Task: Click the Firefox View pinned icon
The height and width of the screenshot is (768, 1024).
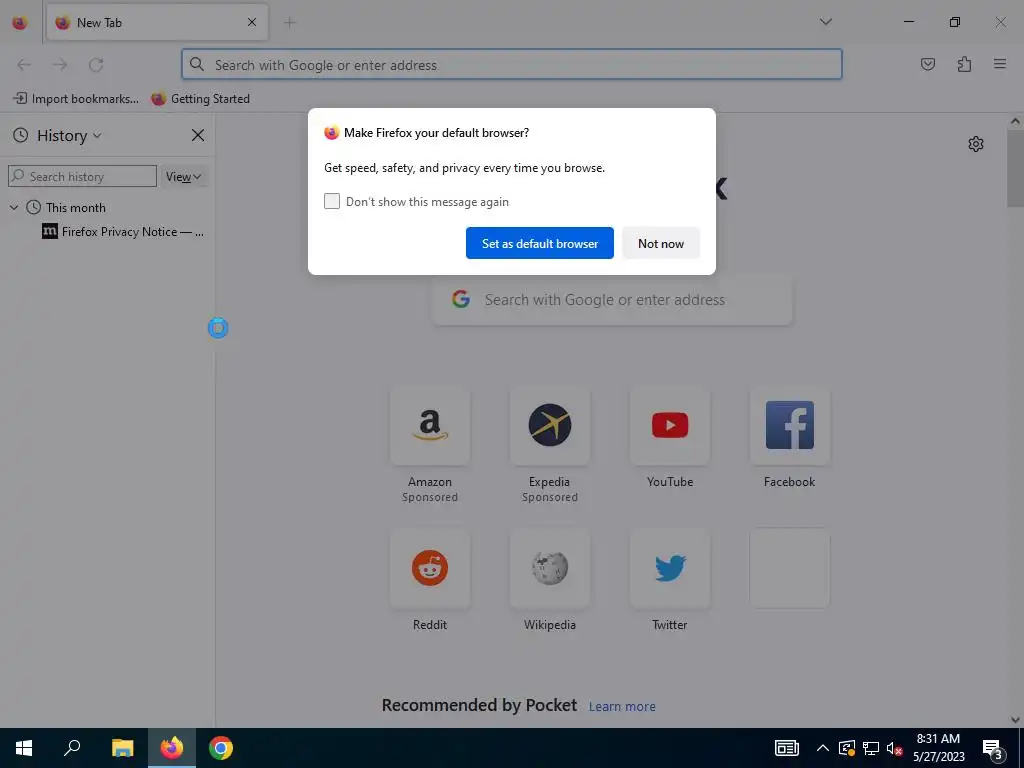Action: point(20,22)
